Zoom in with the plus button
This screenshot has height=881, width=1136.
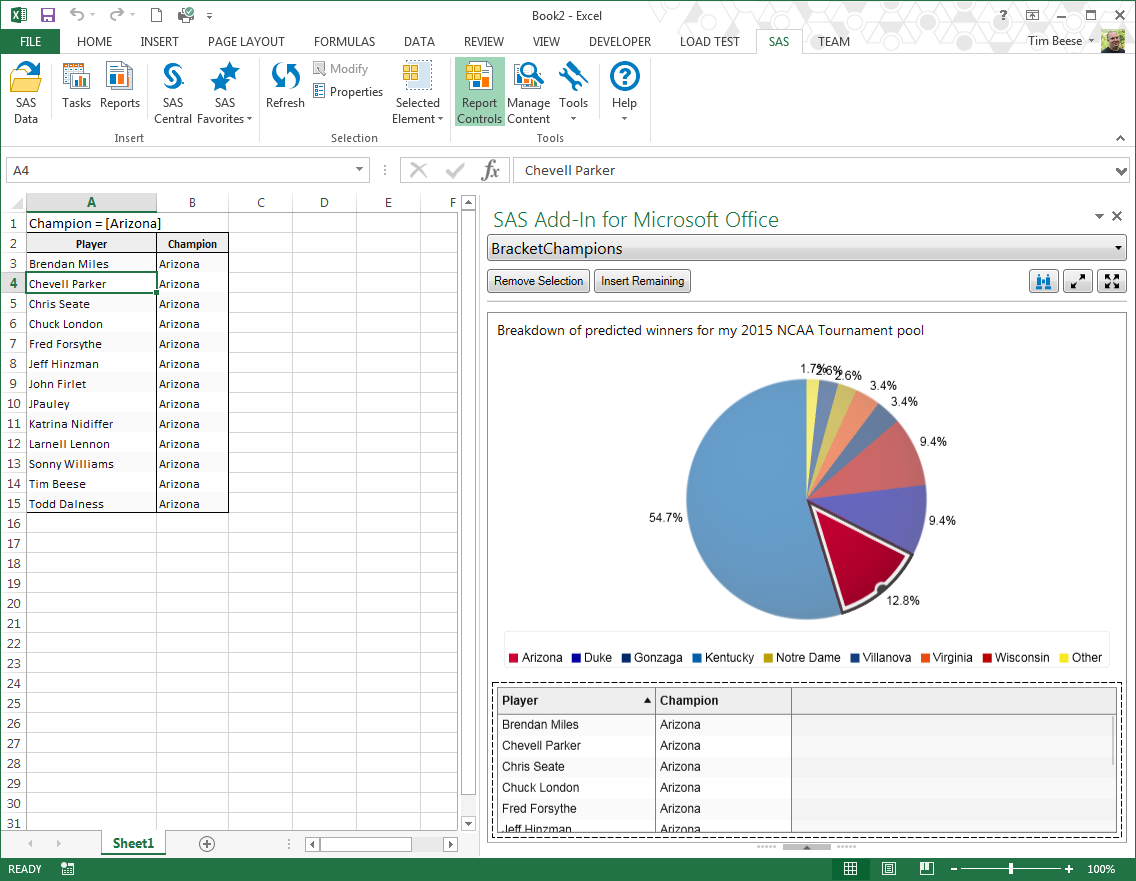tap(1069, 869)
